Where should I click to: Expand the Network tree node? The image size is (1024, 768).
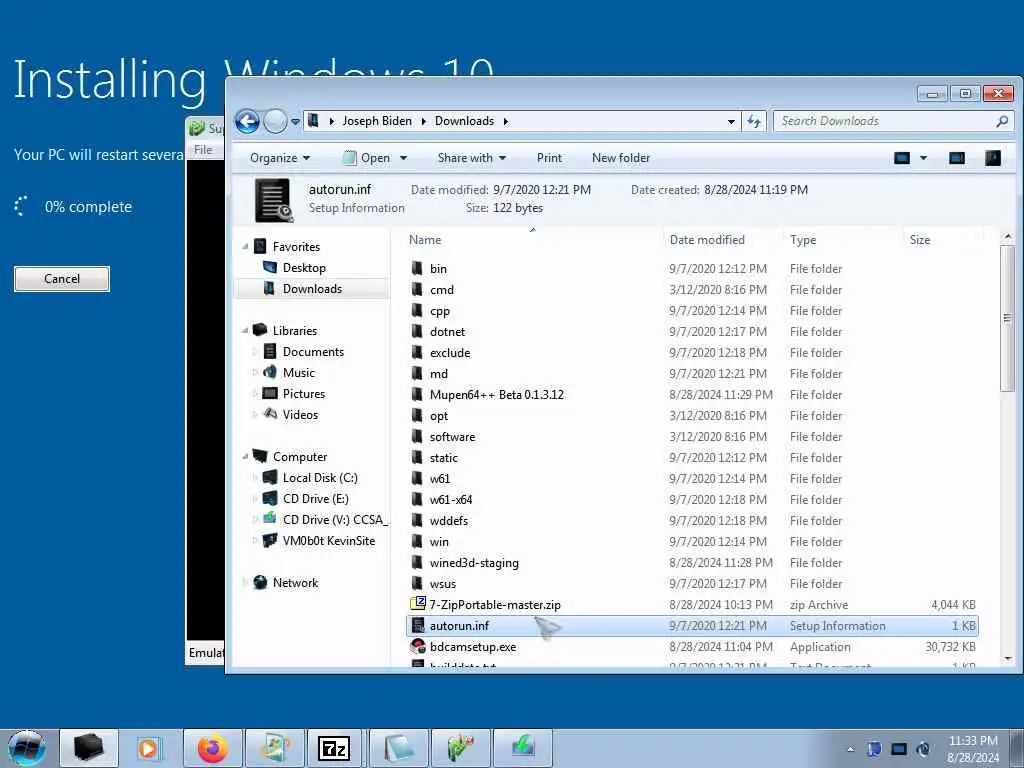246,583
